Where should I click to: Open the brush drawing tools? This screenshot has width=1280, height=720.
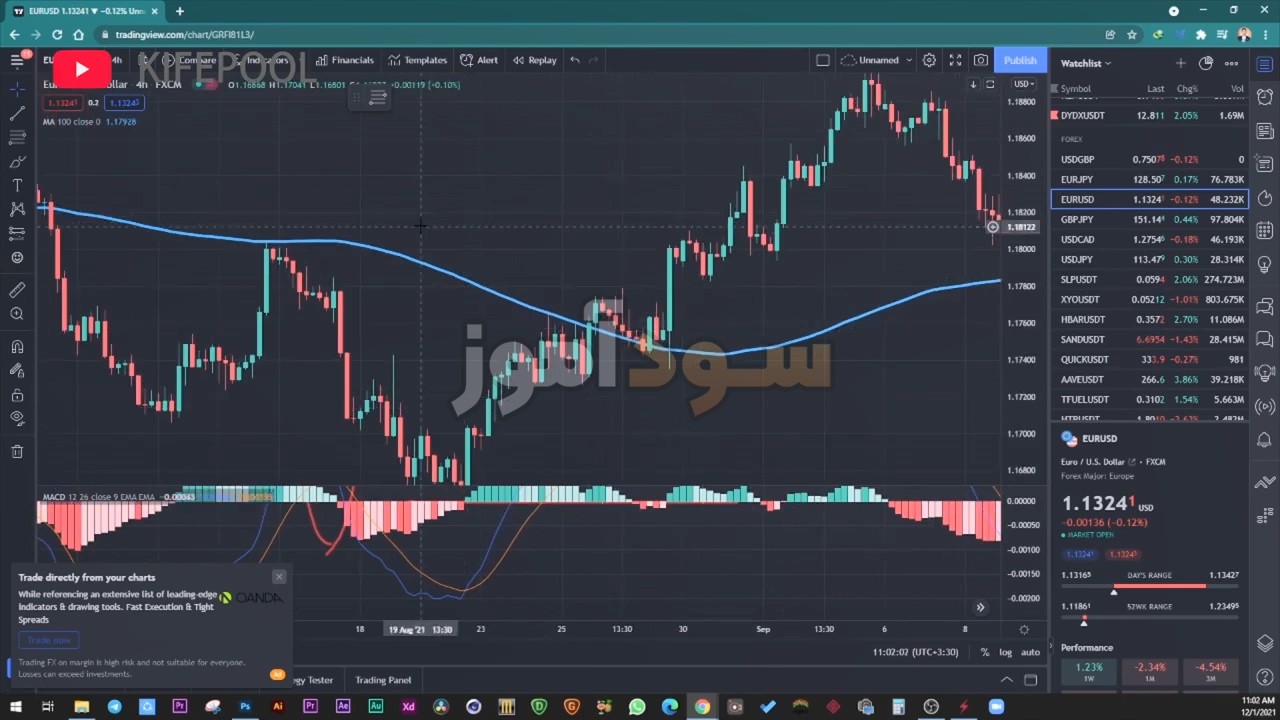tap(17, 161)
